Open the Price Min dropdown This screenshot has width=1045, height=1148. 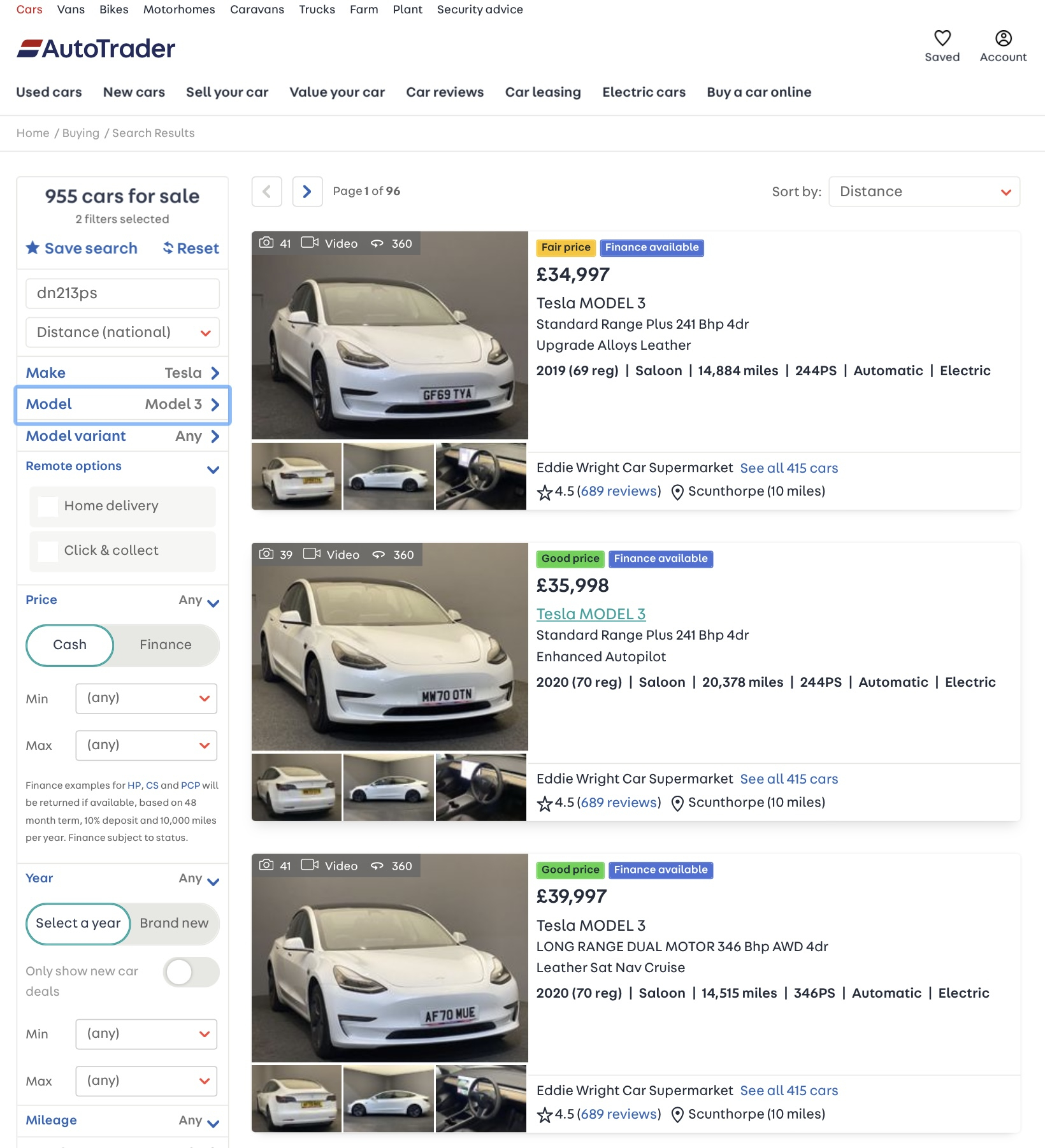coord(147,698)
